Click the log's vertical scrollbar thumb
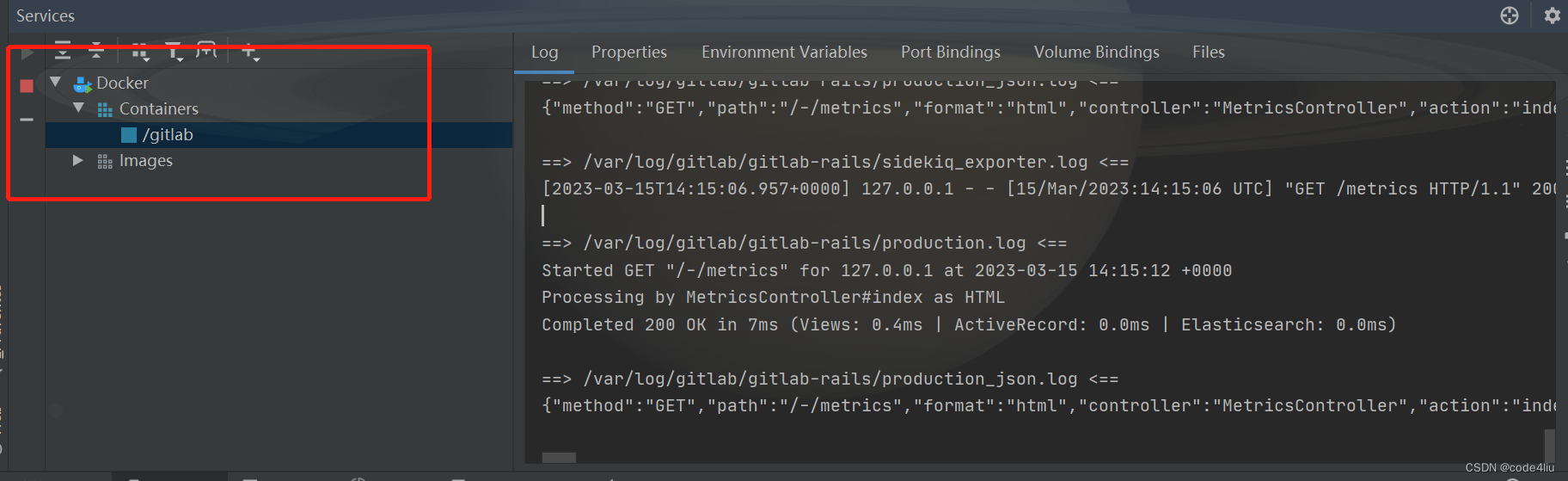1568x481 pixels. [1550, 446]
